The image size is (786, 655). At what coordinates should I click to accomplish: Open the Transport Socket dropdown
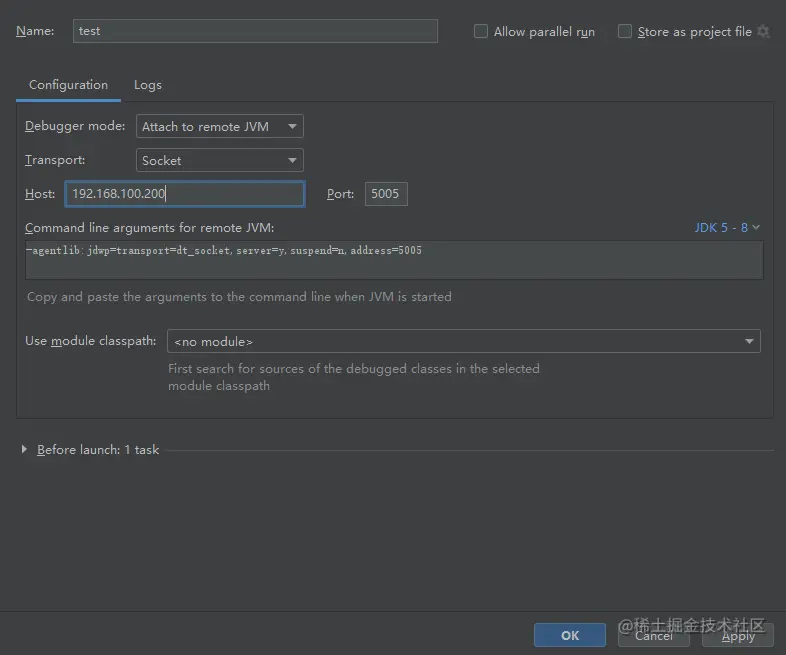tap(220, 160)
